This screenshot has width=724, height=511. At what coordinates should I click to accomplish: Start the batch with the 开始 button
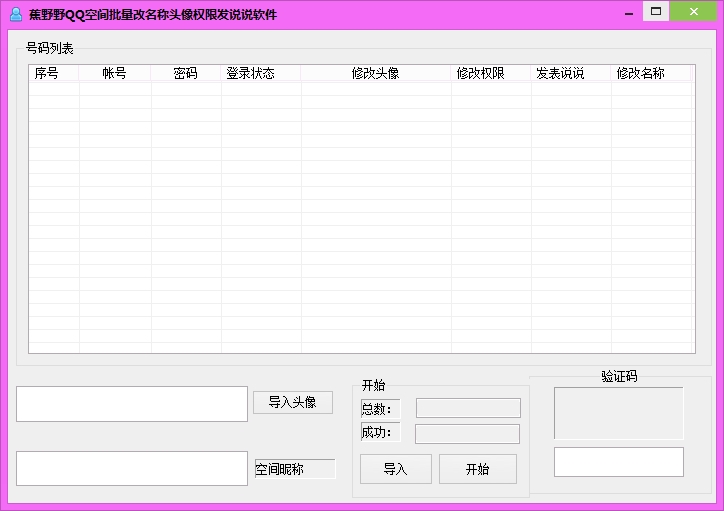pos(478,469)
